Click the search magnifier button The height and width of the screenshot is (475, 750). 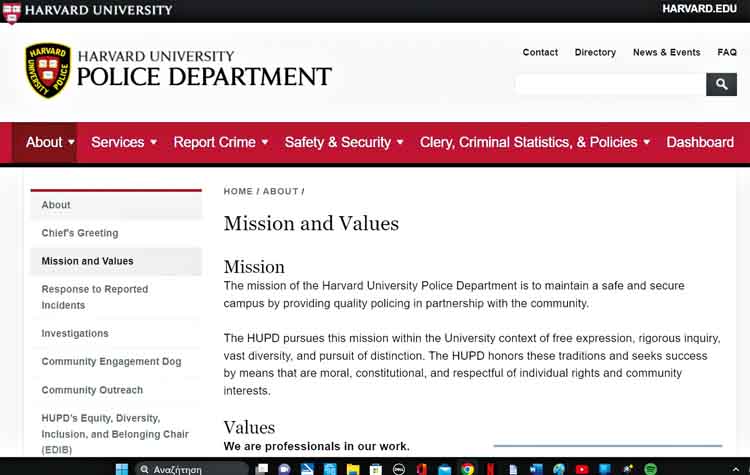[721, 85]
